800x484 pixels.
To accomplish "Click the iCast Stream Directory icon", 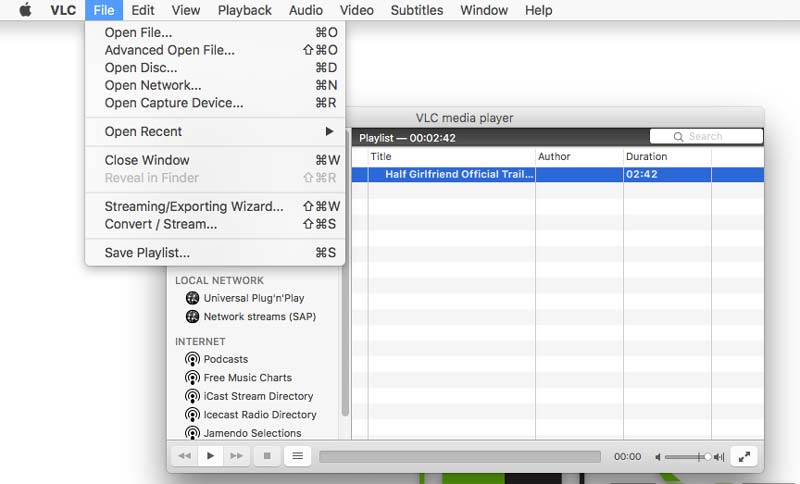I will click(x=192, y=396).
